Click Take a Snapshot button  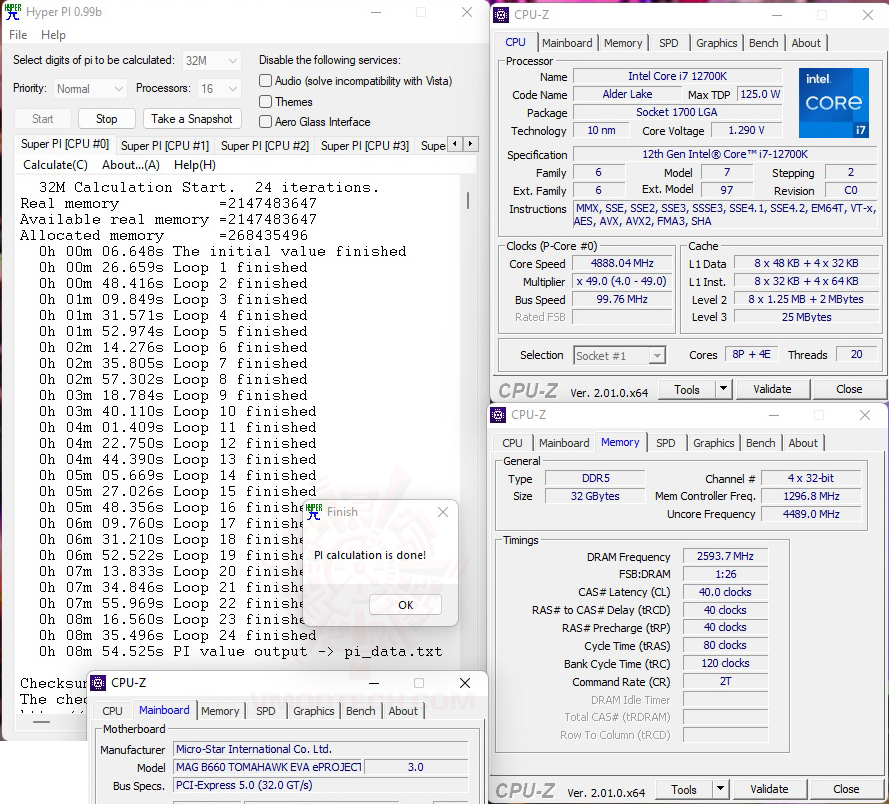click(192, 119)
